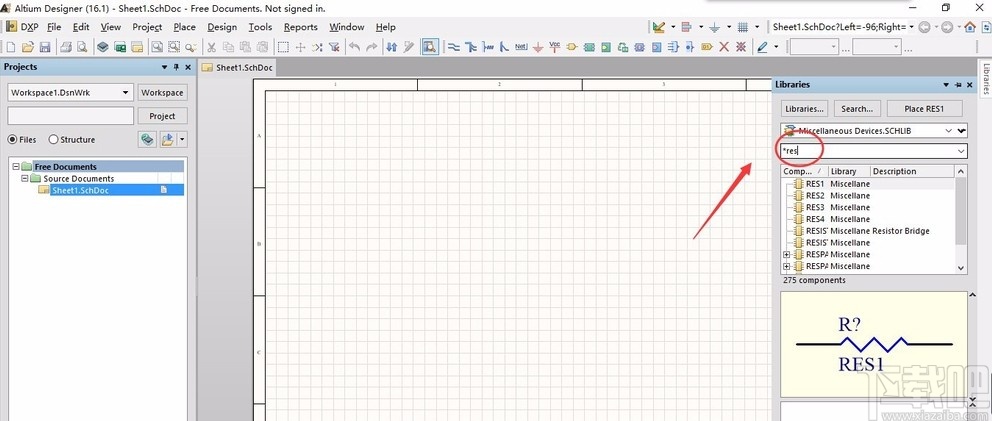Select the Structure radio button
Image resolution: width=992 pixels, height=421 pixels.
click(53, 139)
